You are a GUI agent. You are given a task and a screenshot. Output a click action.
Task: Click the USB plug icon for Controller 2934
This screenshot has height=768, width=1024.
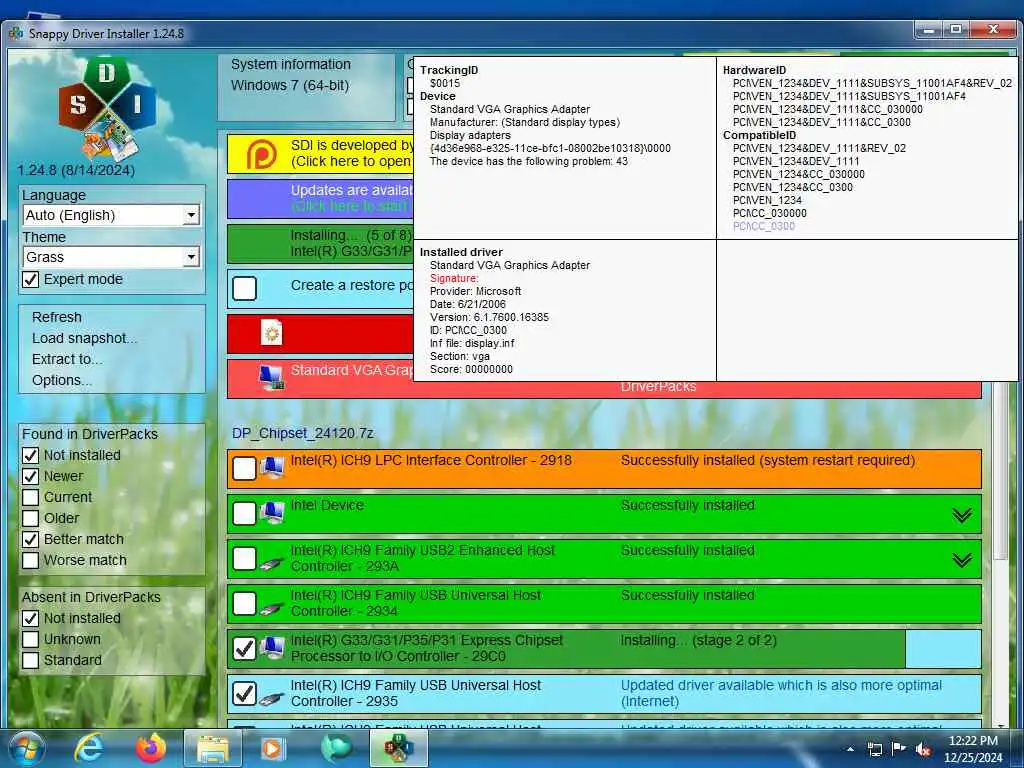pyautogui.click(x=271, y=607)
